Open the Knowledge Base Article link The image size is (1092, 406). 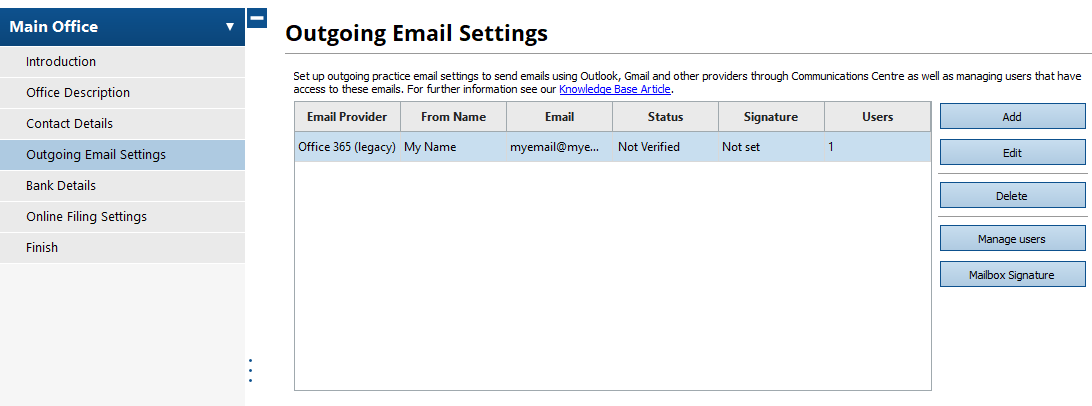tap(614, 90)
